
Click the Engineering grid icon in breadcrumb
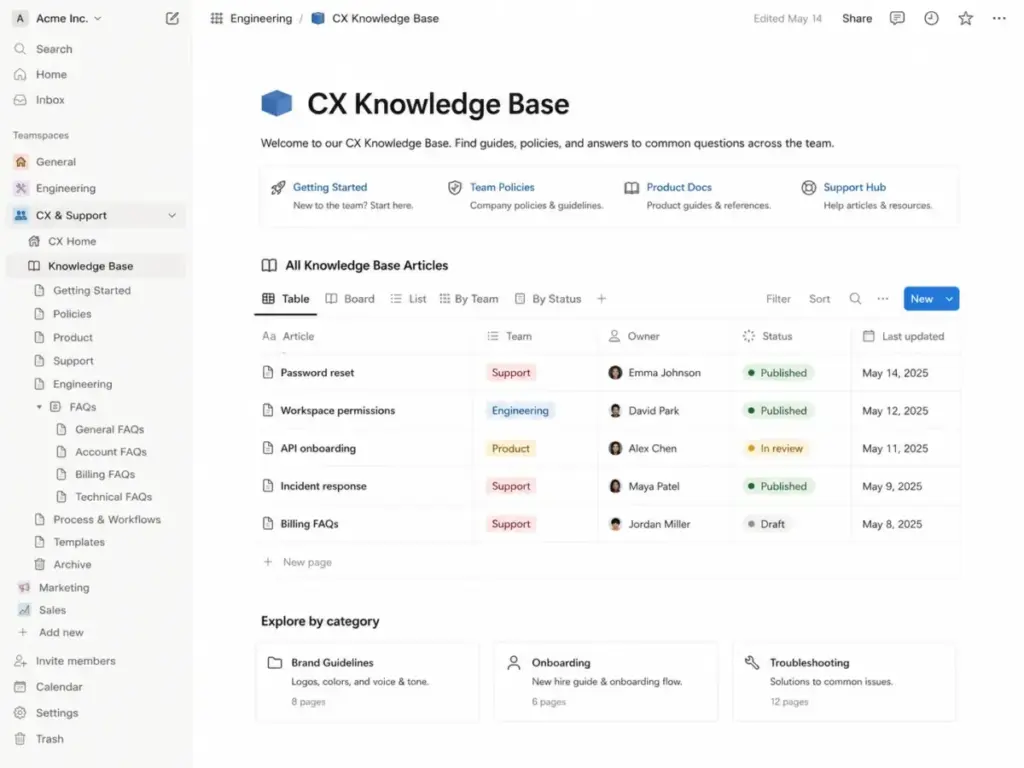point(217,18)
